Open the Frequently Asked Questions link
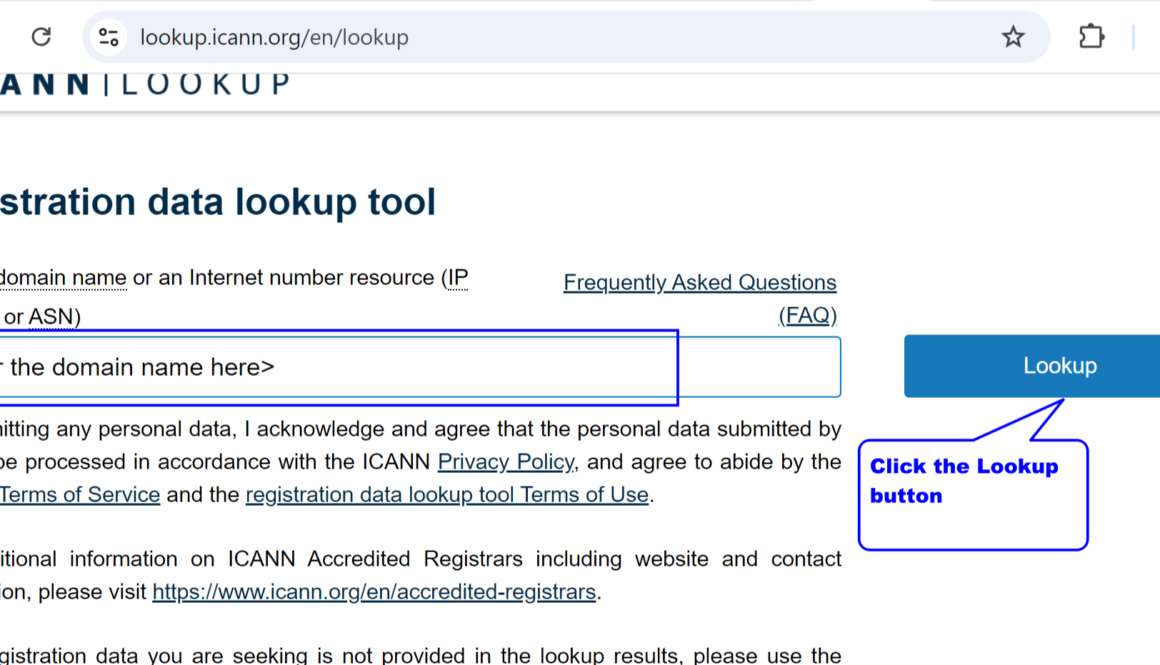 (x=700, y=282)
